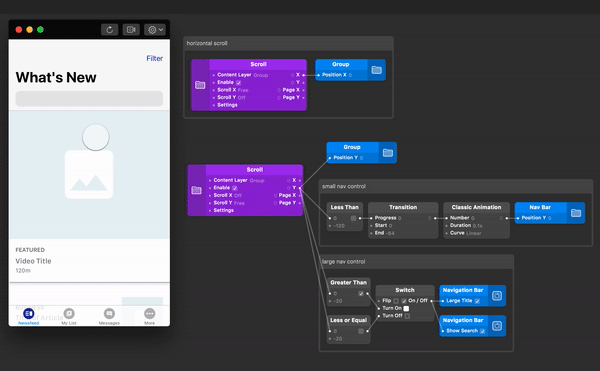Open Scroll Y Free option in lower Scroll patch
The image size is (600, 371).
coord(239,203)
